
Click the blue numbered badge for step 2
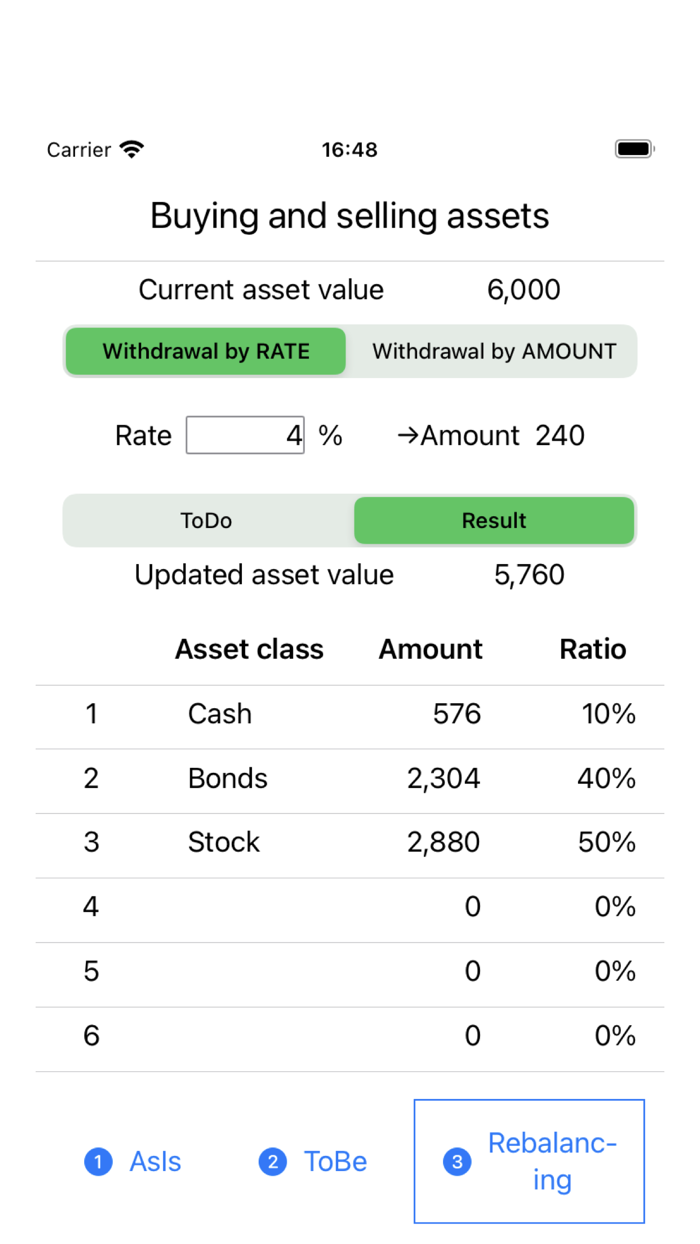pyautogui.click(x=272, y=1162)
